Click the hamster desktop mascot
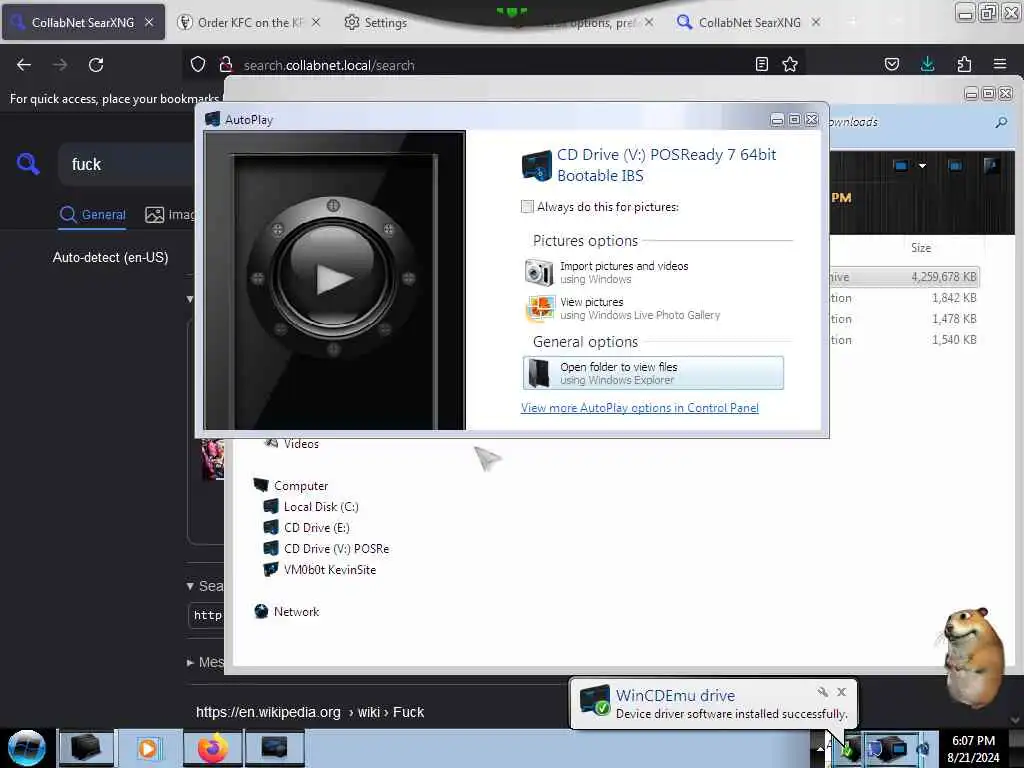1024x768 pixels. [x=973, y=656]
